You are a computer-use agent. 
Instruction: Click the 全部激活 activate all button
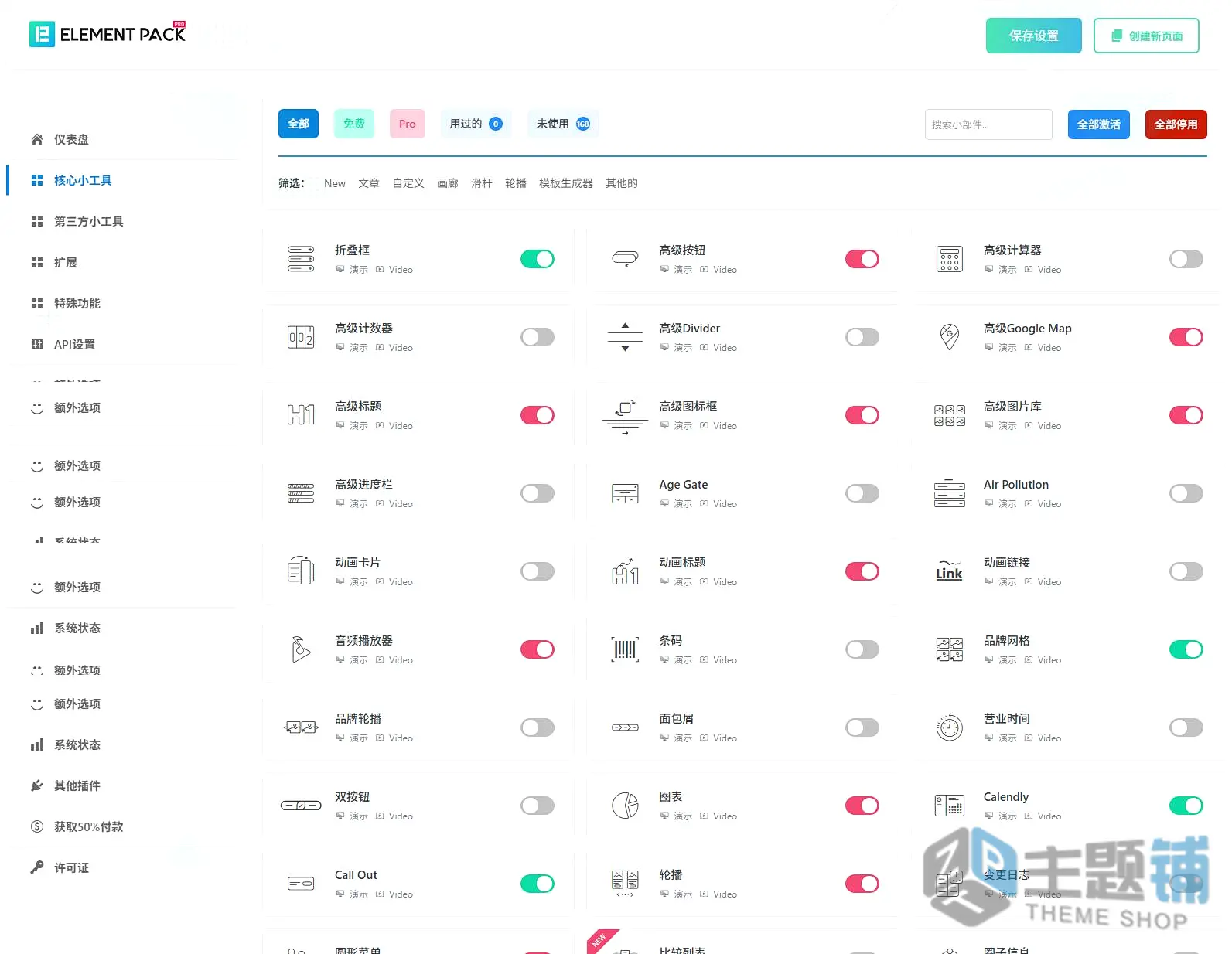click(x=1099, y=124)
